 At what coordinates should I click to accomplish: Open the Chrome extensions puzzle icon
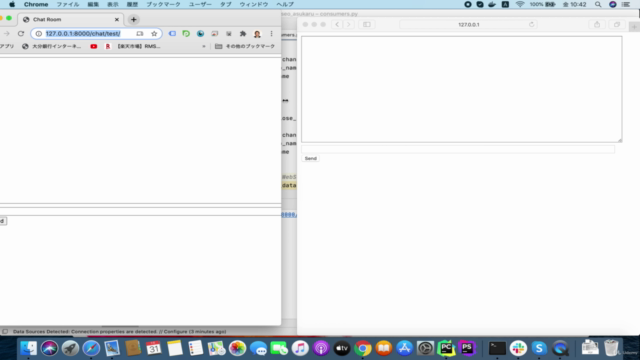click(243, 34)
